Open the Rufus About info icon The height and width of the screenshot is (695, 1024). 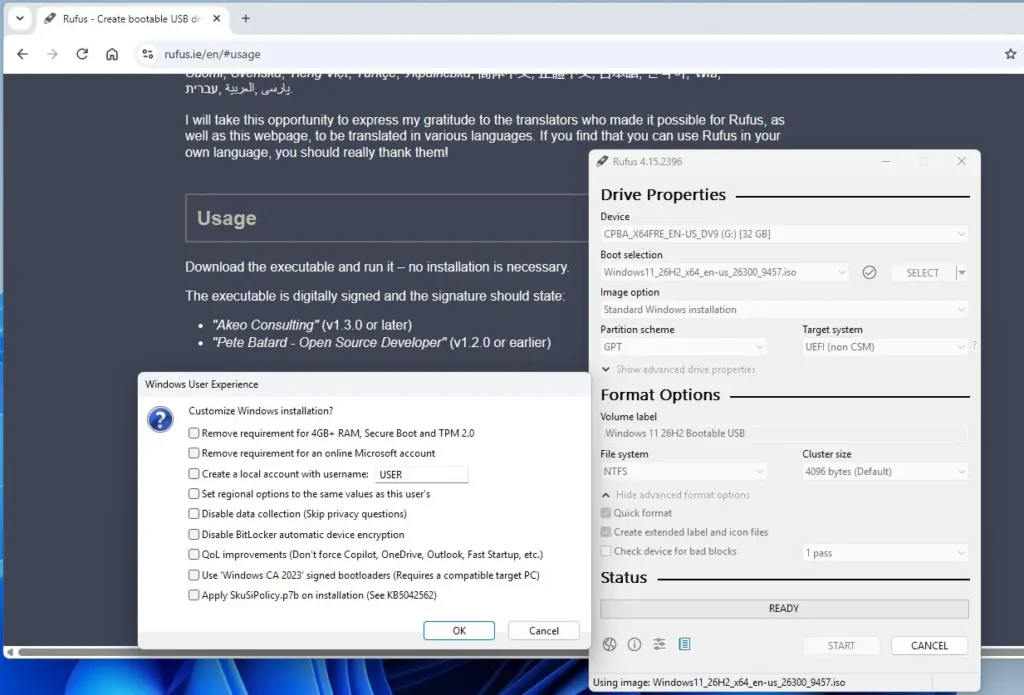pyautogui.click(x=634, y=645)
